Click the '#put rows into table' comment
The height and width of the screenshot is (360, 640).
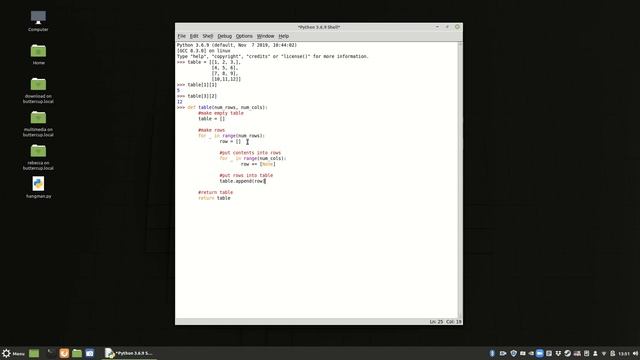(x=246, y=175)
